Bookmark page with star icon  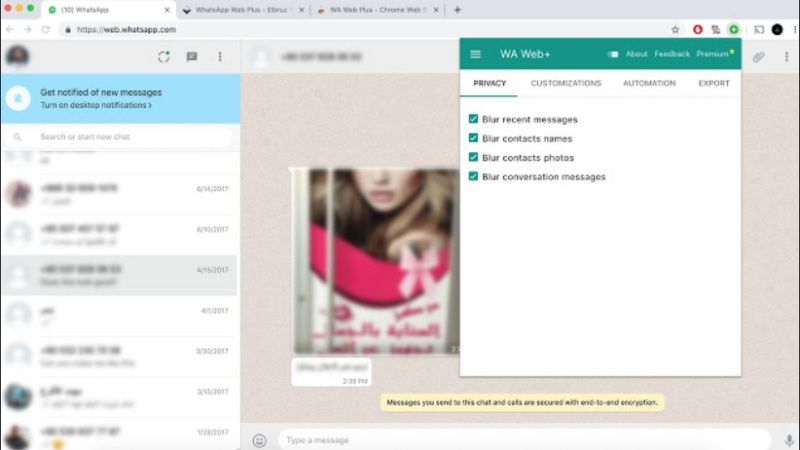[675, 30]
